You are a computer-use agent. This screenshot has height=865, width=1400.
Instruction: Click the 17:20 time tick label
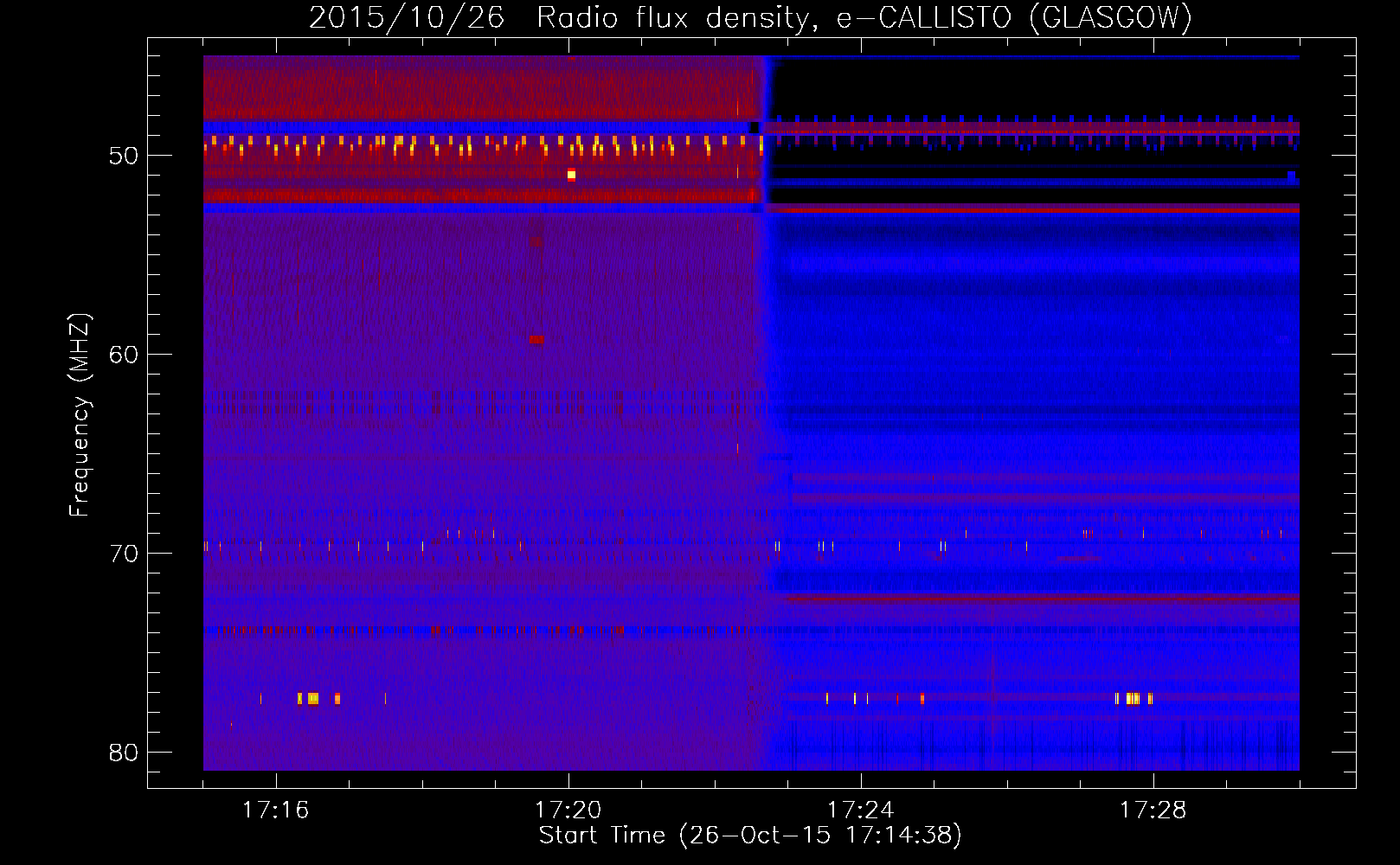568,811
